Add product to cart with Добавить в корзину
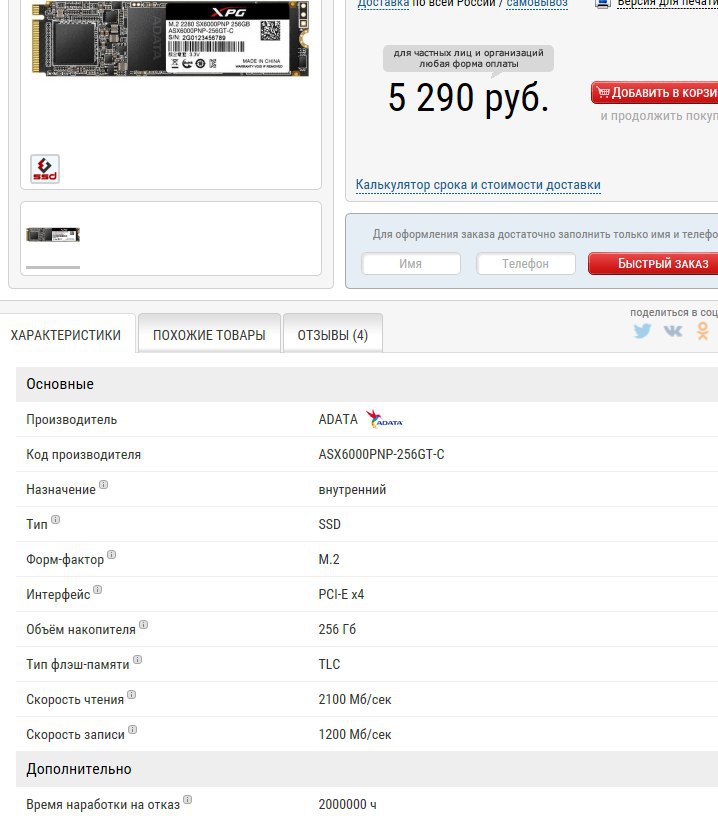718x819 pixels. [x=655, y=92]
